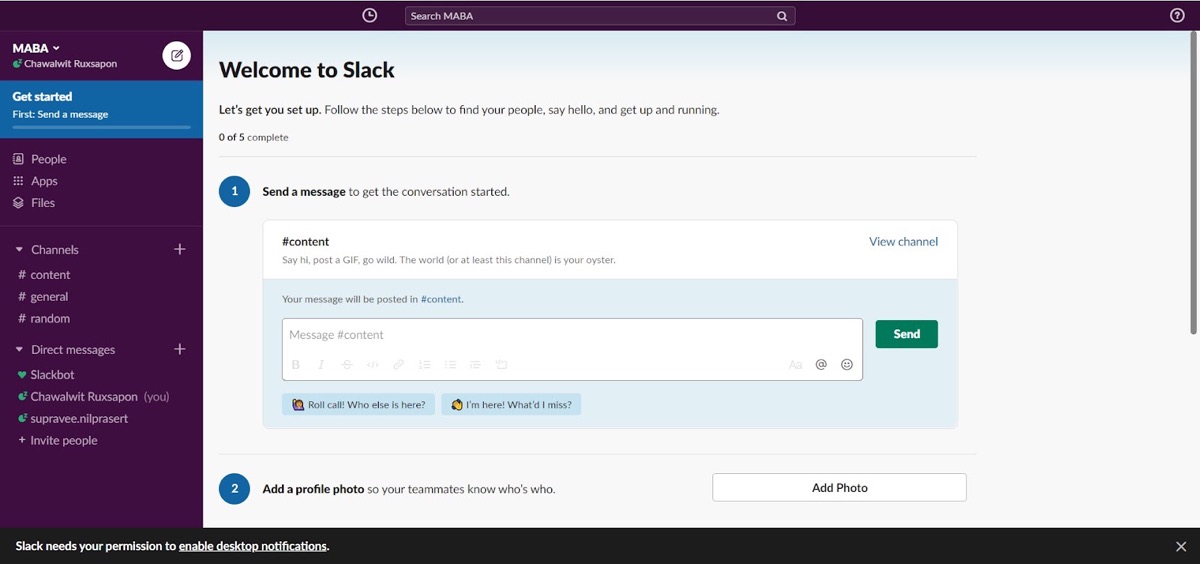Screen dimensions: 1200x564
Task: Click enable desktop notifications link
Action: click(x=253, y=546)
